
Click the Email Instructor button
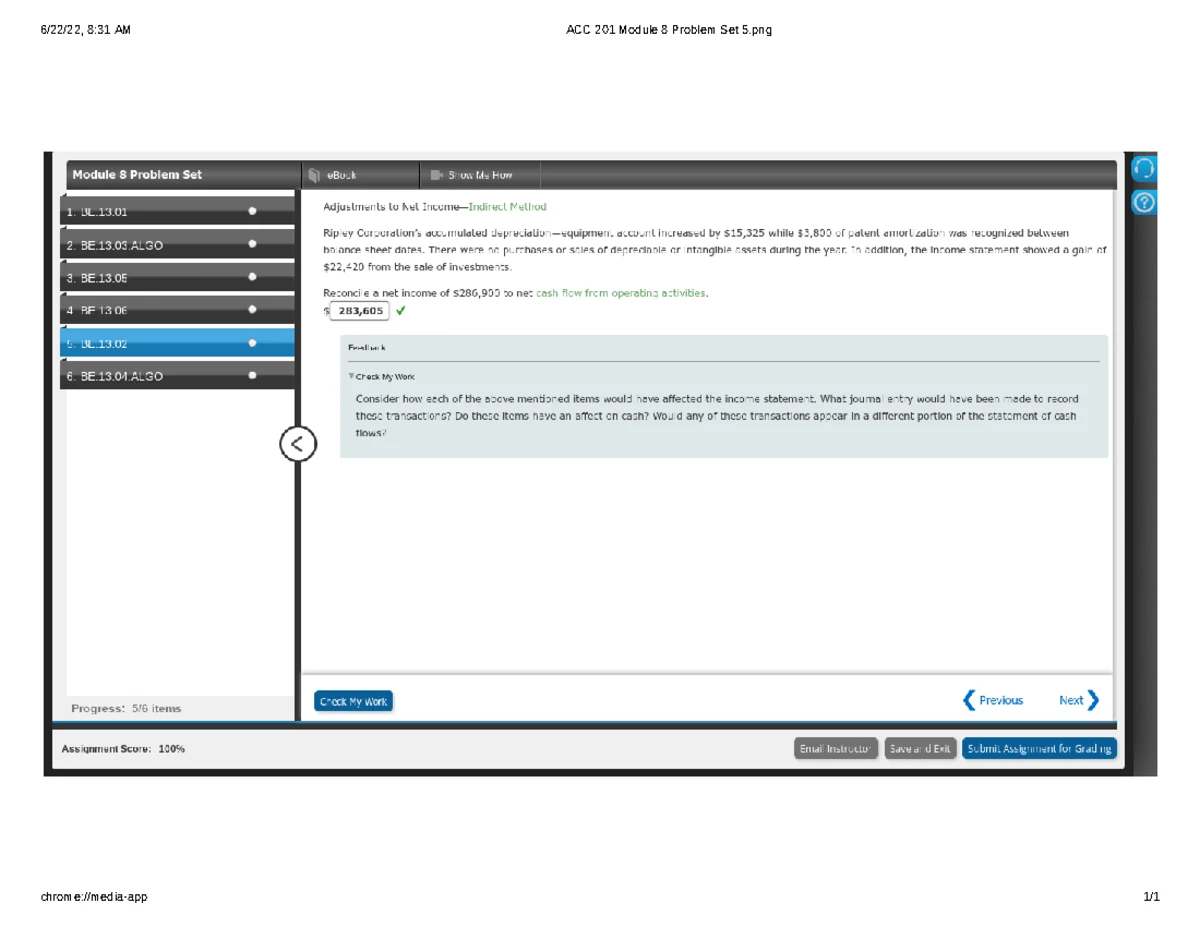pyautogui.click(x=836, y=749)
